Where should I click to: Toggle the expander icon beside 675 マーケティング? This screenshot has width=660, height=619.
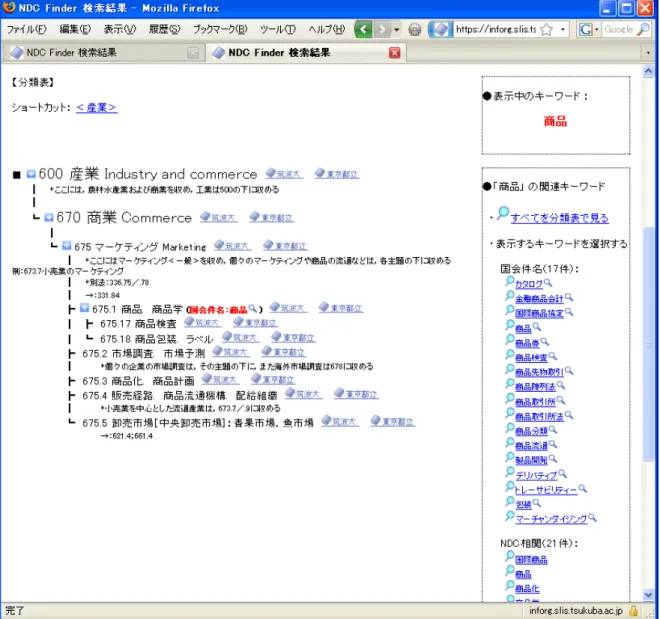[x=67, y=245]
